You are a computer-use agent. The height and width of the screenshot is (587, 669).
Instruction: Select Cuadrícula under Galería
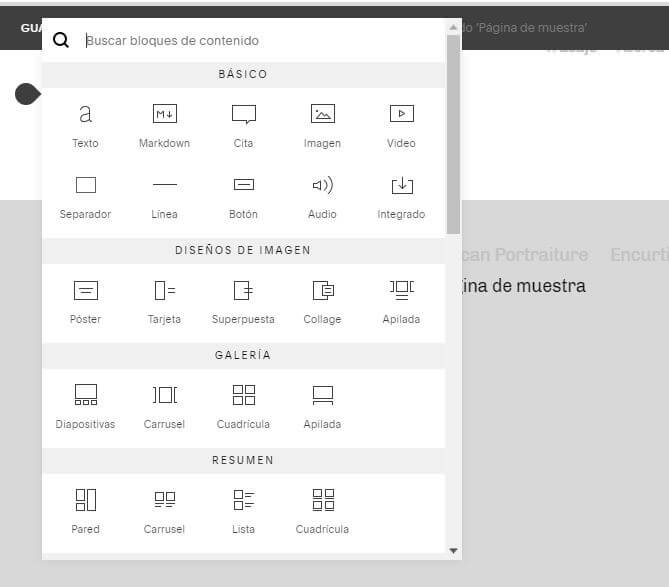[x=243, y=407]
